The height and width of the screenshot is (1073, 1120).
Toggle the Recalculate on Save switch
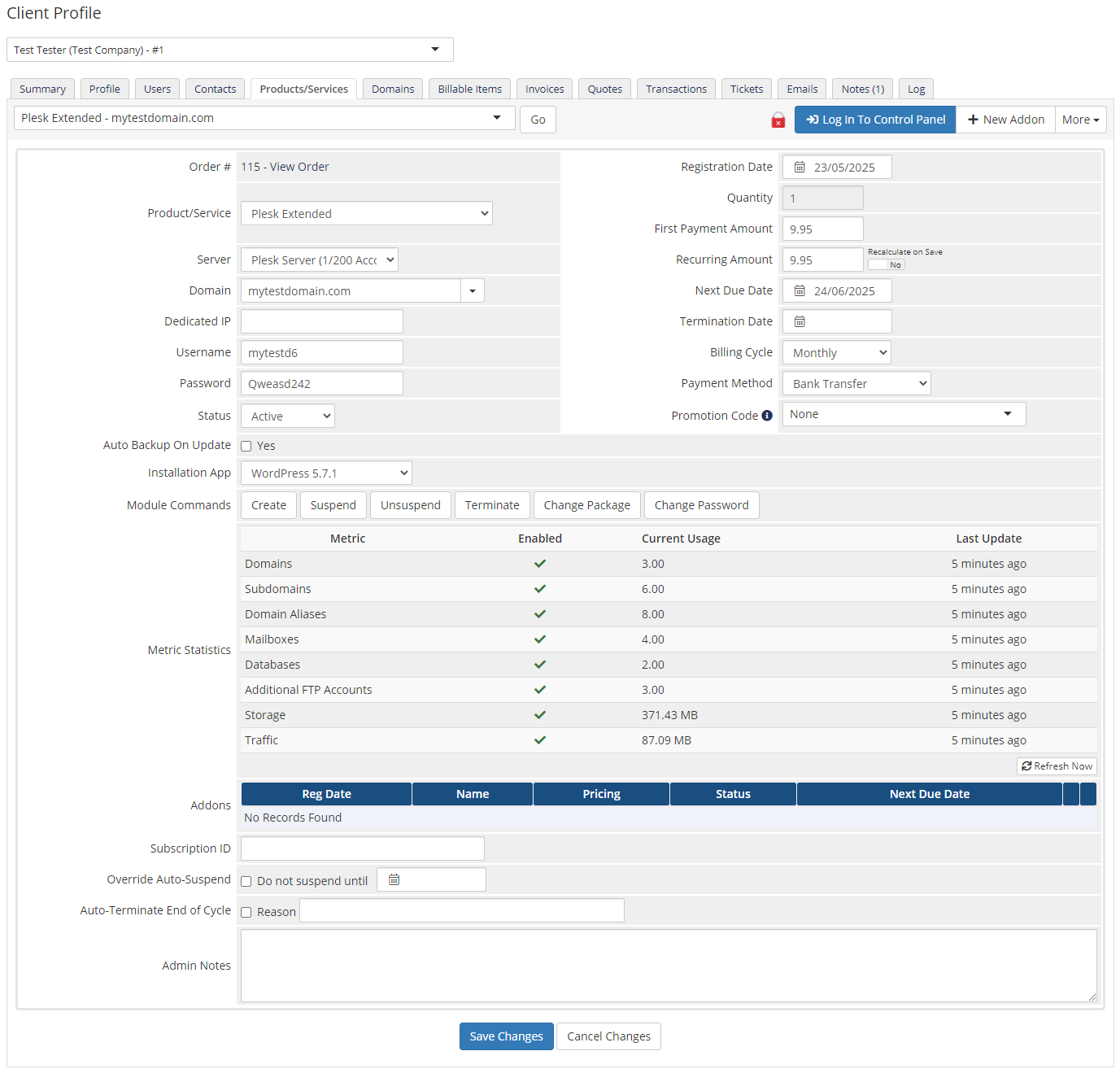887,264
